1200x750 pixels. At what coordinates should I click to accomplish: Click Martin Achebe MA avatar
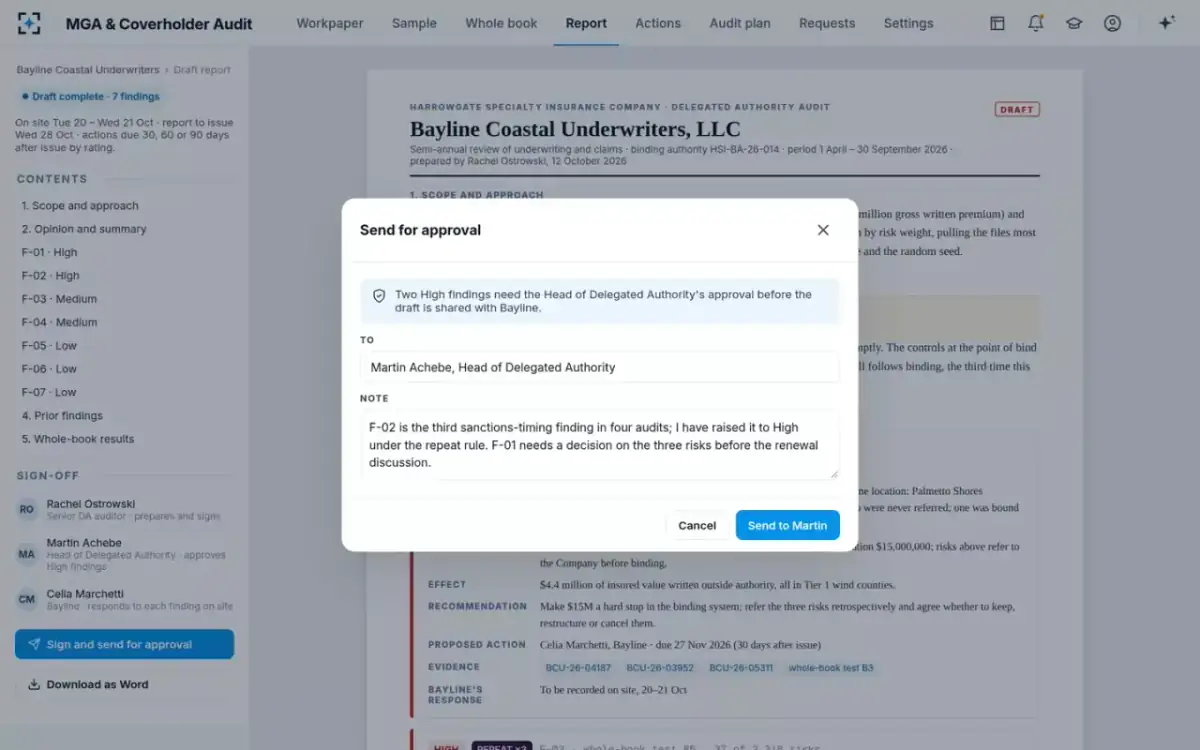(x=27, y=554)
